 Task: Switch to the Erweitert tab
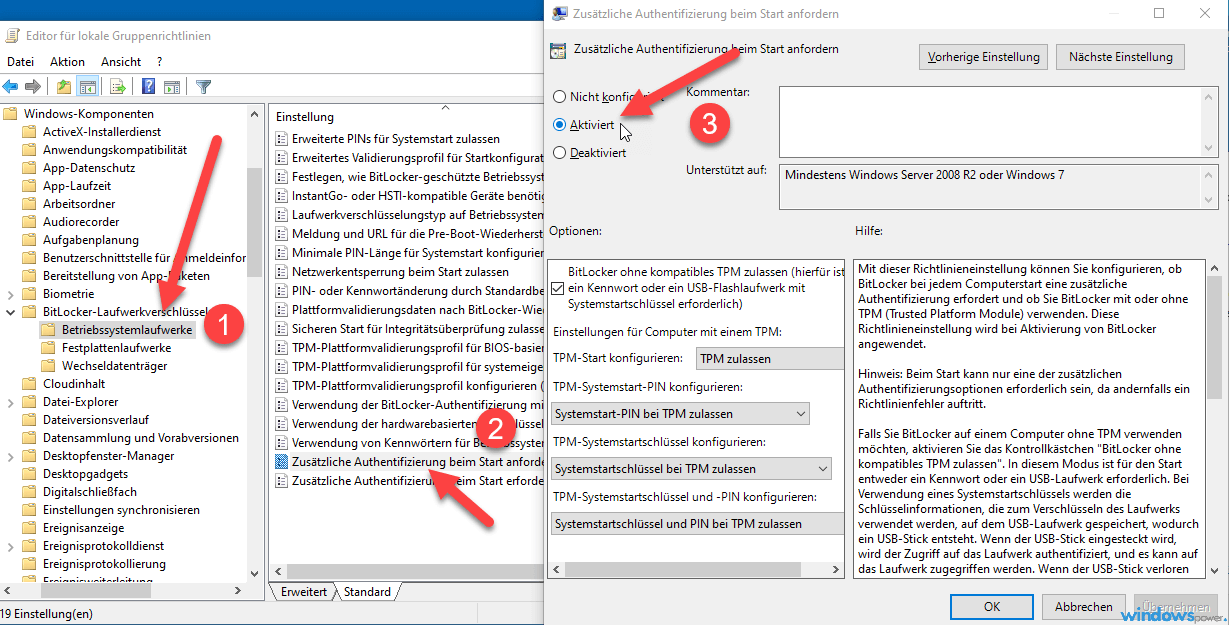coord(304,592)
